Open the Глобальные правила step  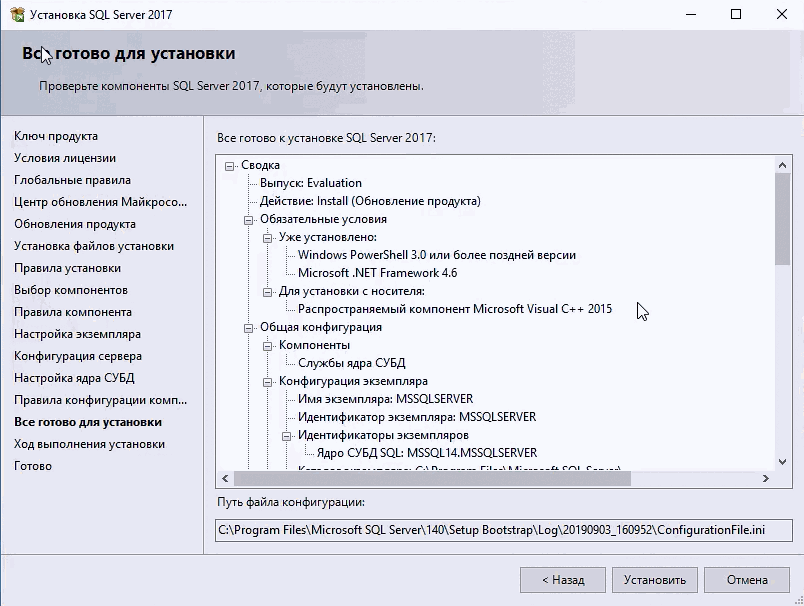click(x=72, y=180)
